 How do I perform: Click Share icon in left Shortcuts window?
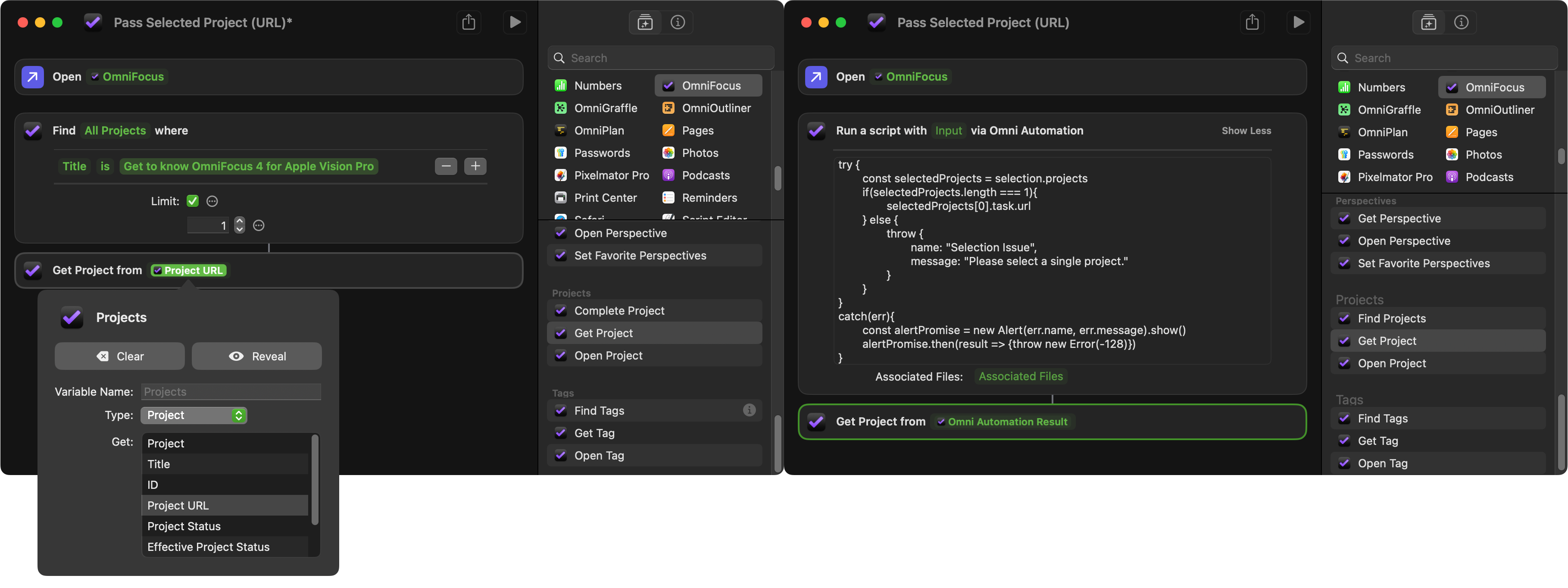pos(468,22)
